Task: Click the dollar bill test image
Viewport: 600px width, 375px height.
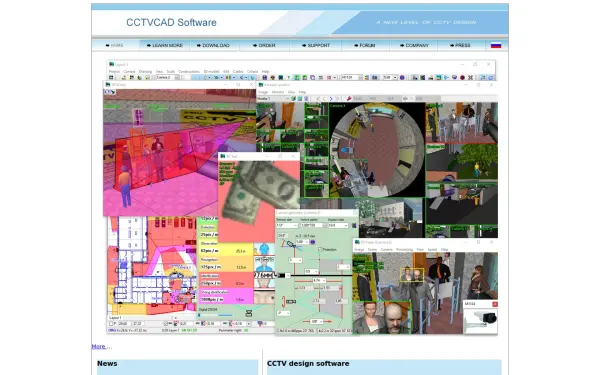Action: [259, 193]
